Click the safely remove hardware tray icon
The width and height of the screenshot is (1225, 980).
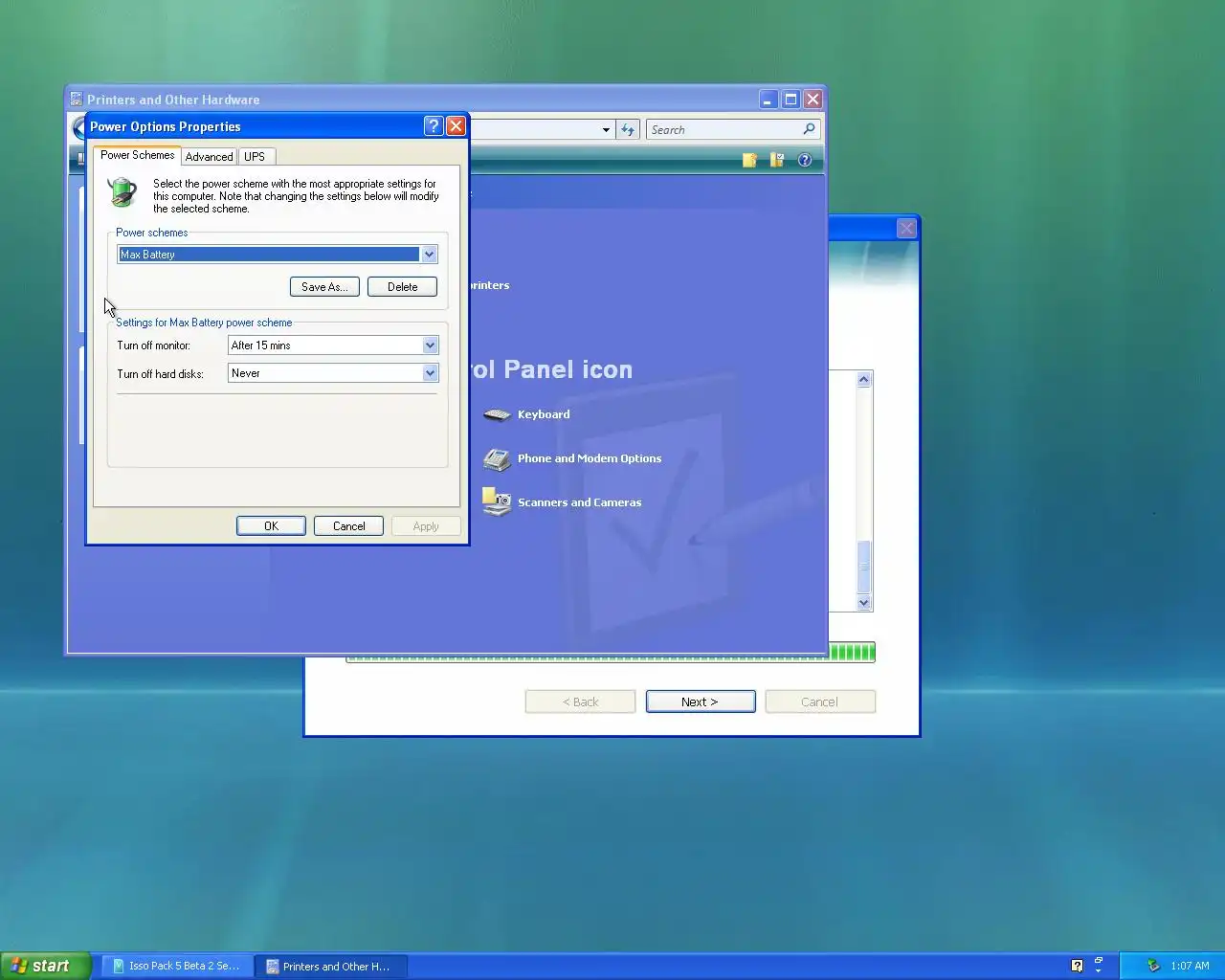[1153, 966]
